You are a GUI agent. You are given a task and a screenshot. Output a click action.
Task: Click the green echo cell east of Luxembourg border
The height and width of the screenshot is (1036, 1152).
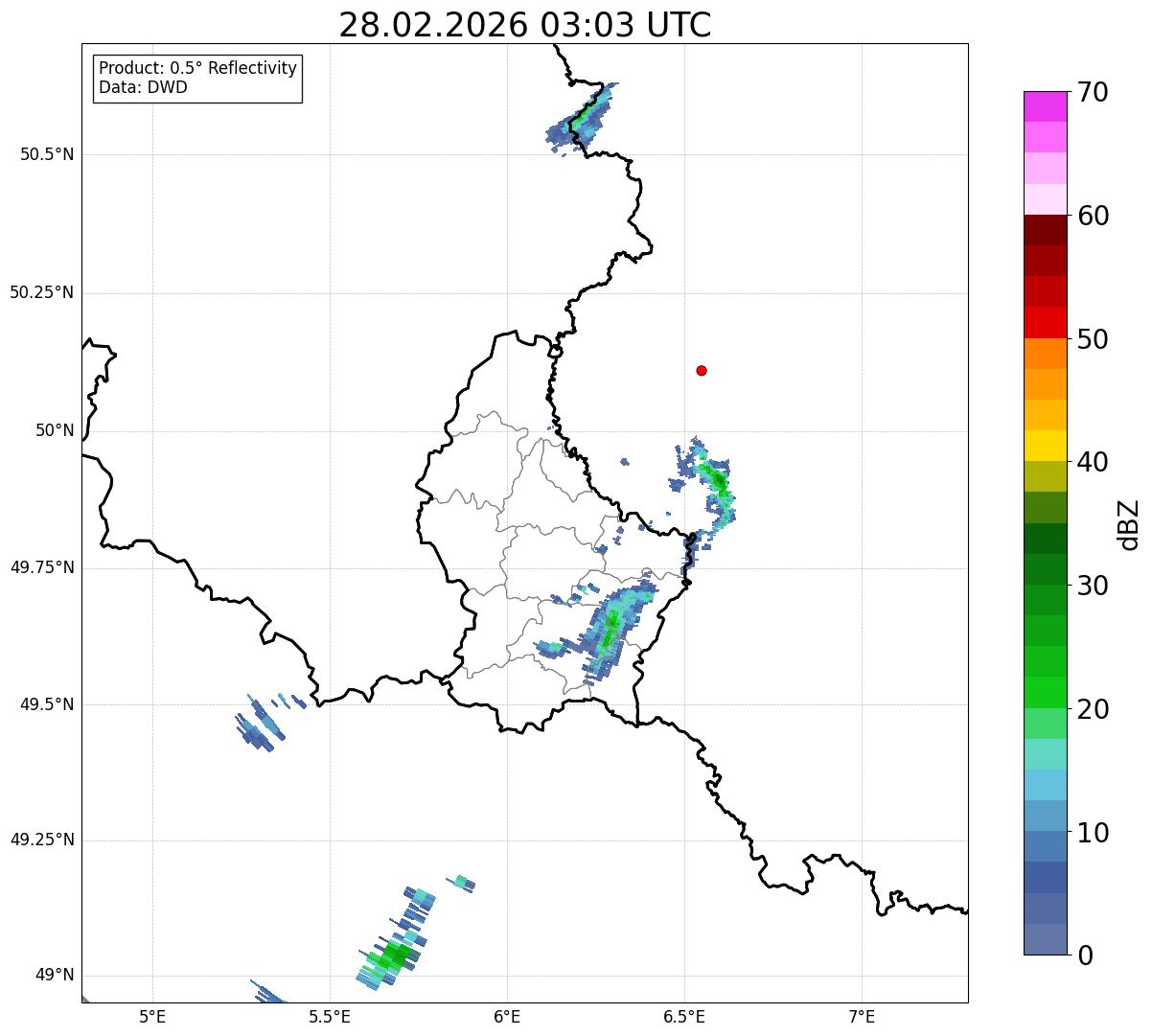(x=716, y=478)
